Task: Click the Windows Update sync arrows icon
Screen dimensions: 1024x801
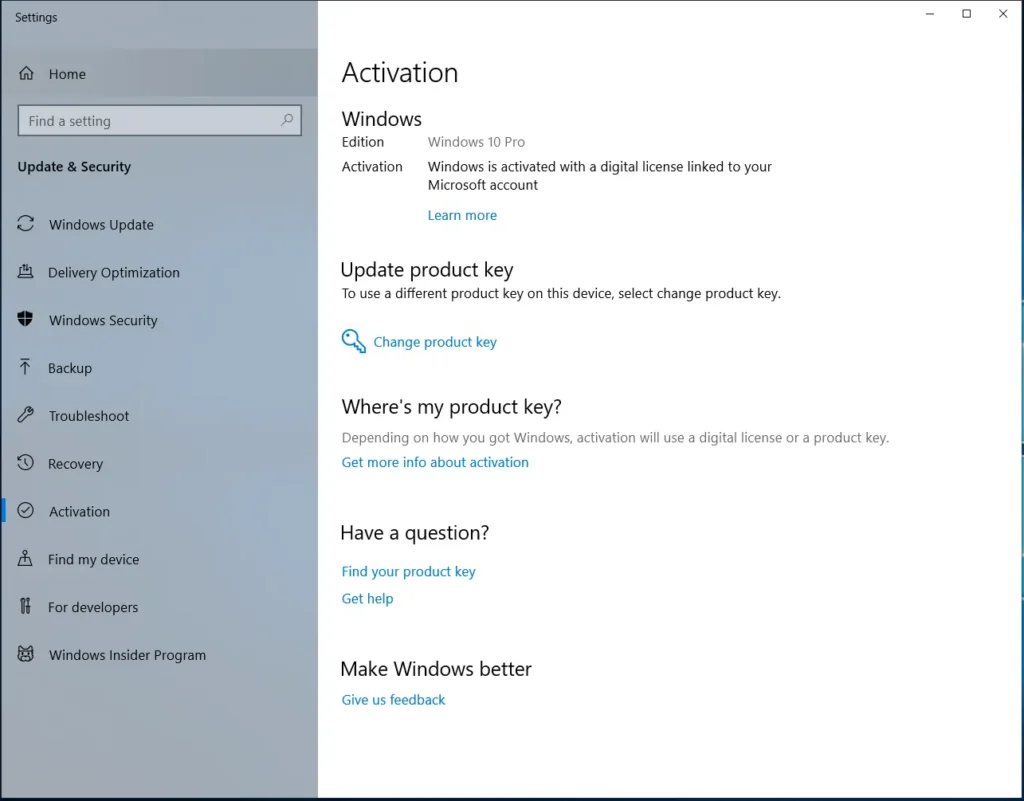Action: point(25,224)
